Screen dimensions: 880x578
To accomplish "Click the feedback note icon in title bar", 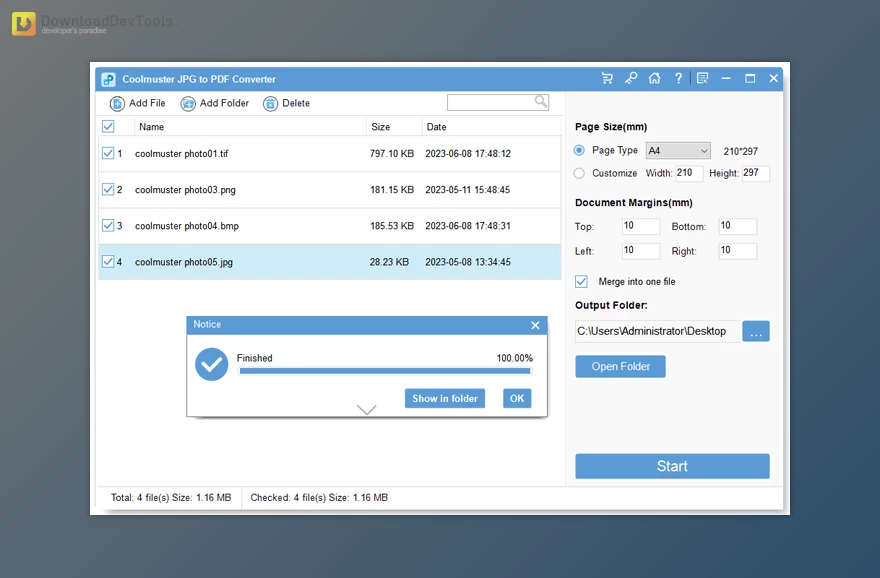I will (x=702, y=77).
